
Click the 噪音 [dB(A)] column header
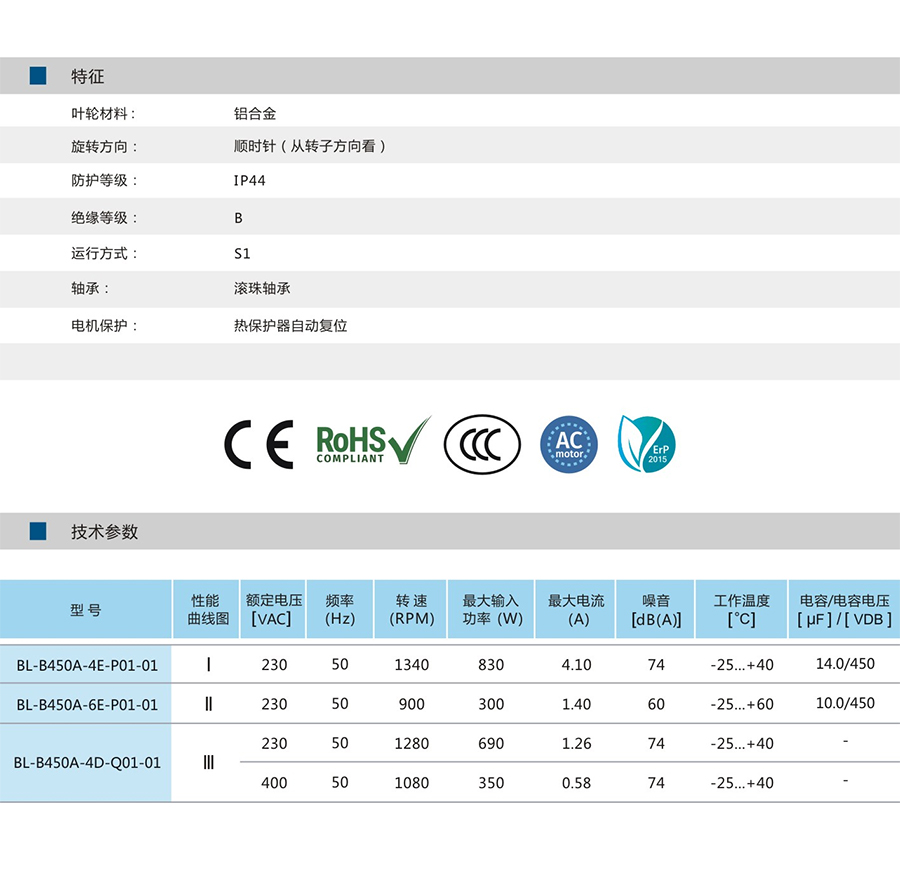pyautogui.click(x=655, y=610)
